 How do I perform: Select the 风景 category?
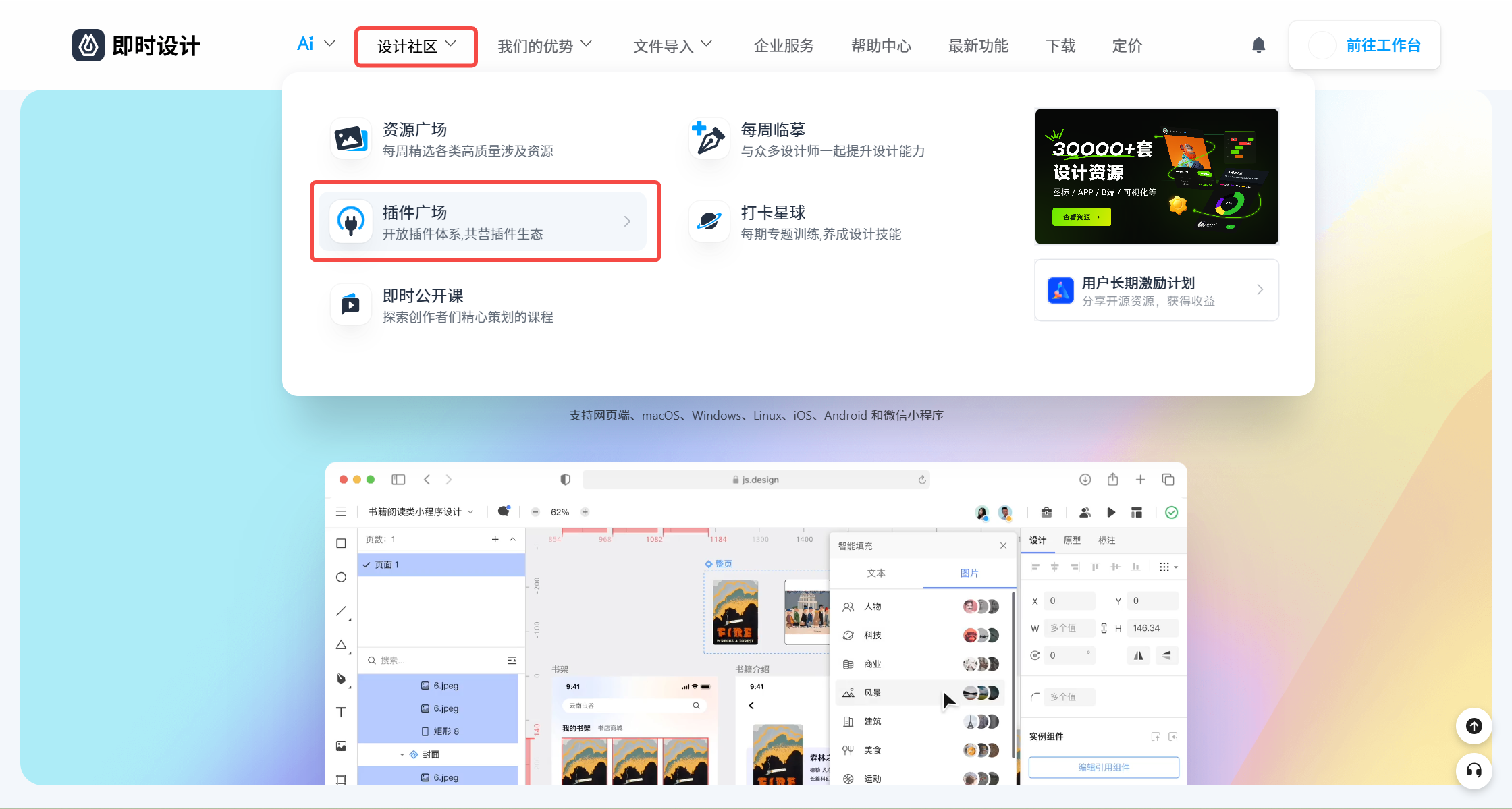coord(919,693)
